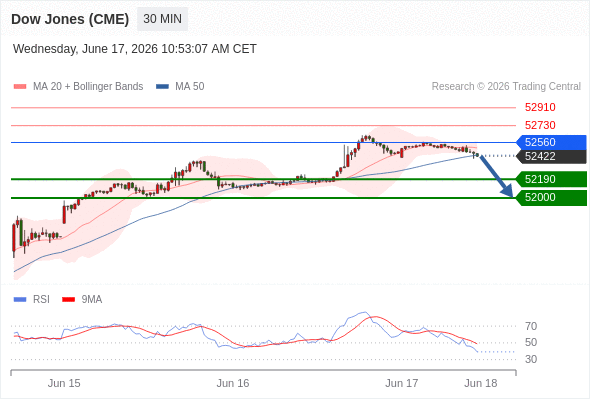The image size is (590, 400).
Task: Click the 52910 resistance level label
Action: tap(540, 107)
